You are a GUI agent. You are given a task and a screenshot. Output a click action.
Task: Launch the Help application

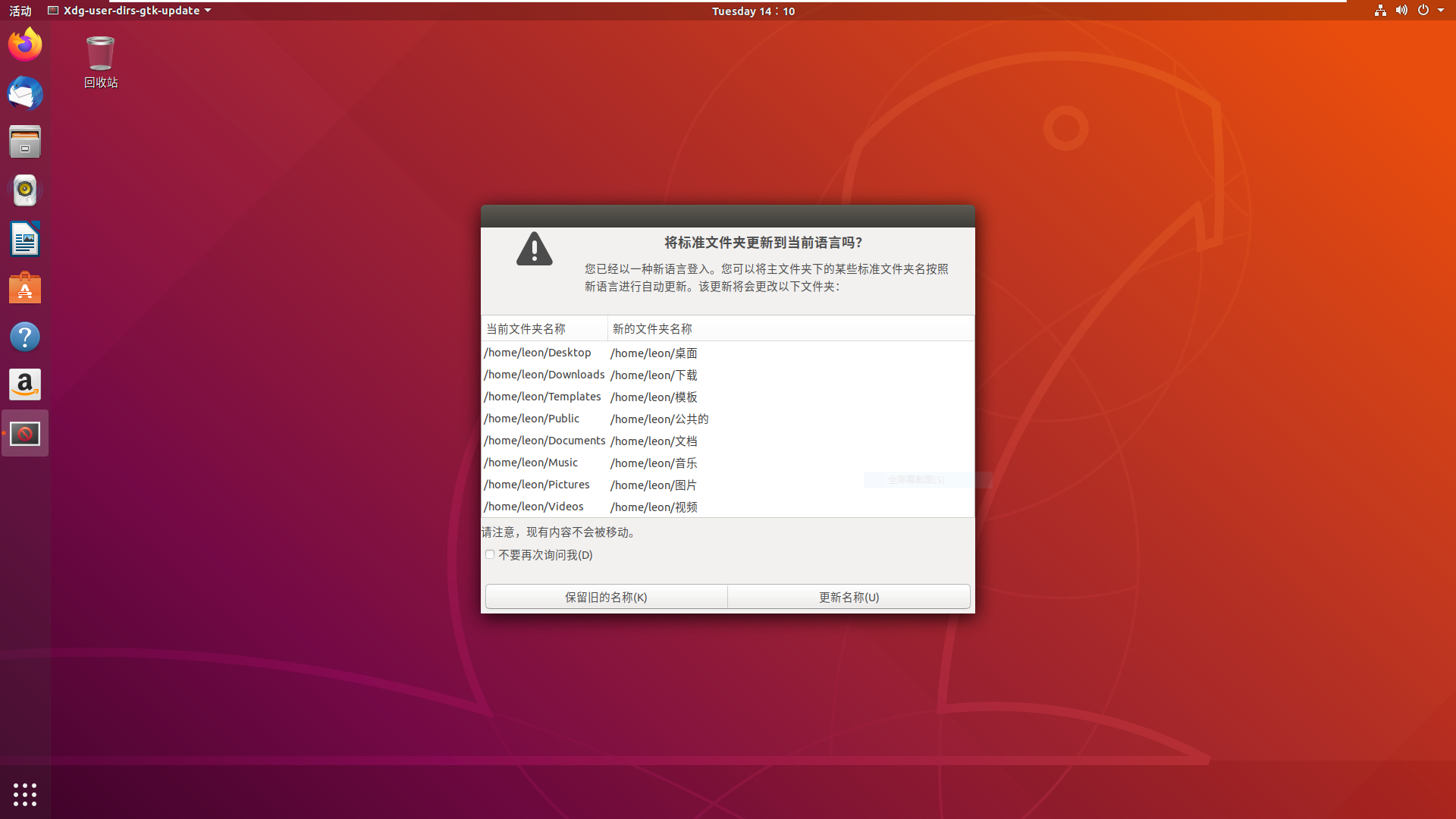25,336
